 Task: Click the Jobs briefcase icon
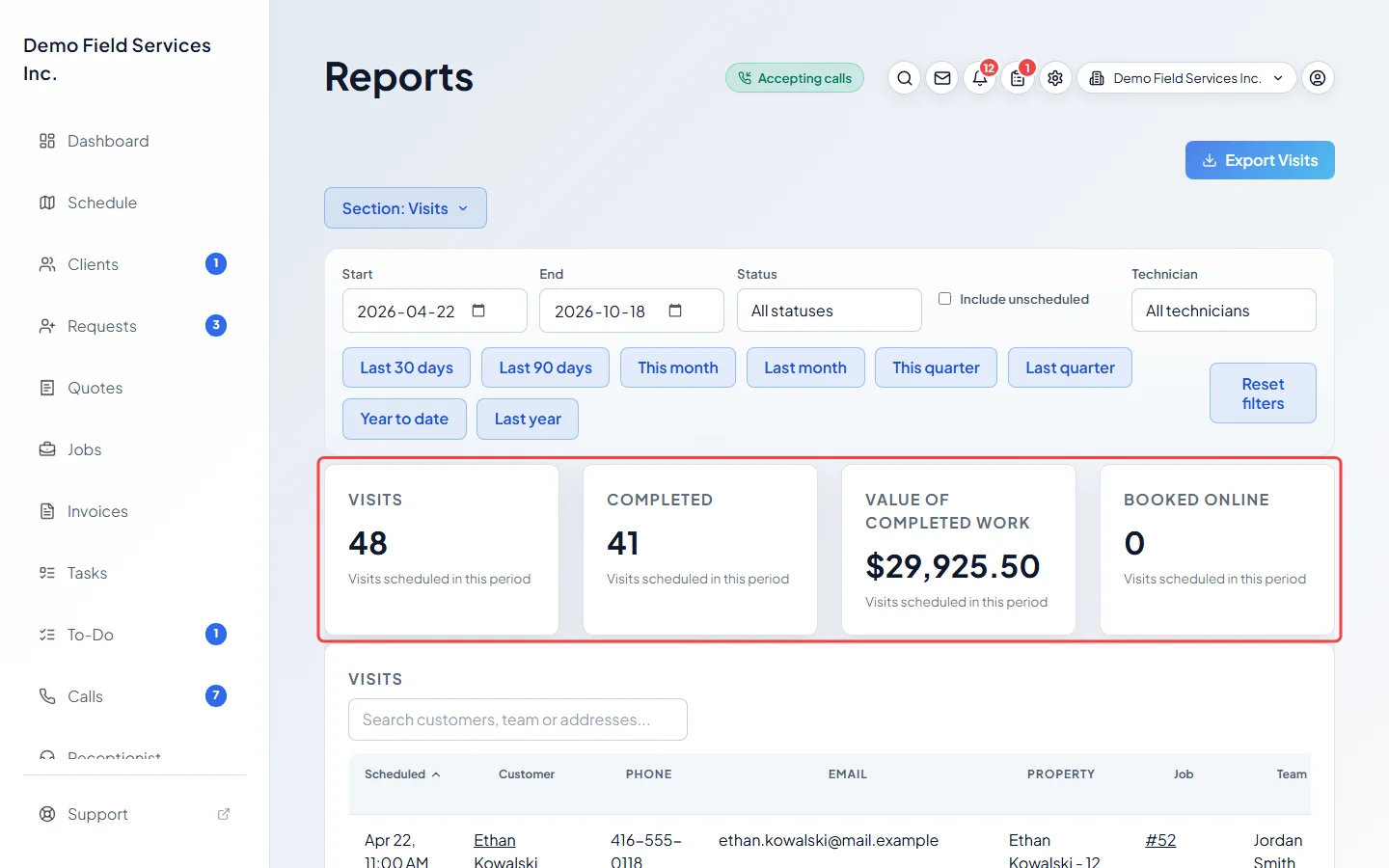tap(47, 449)
